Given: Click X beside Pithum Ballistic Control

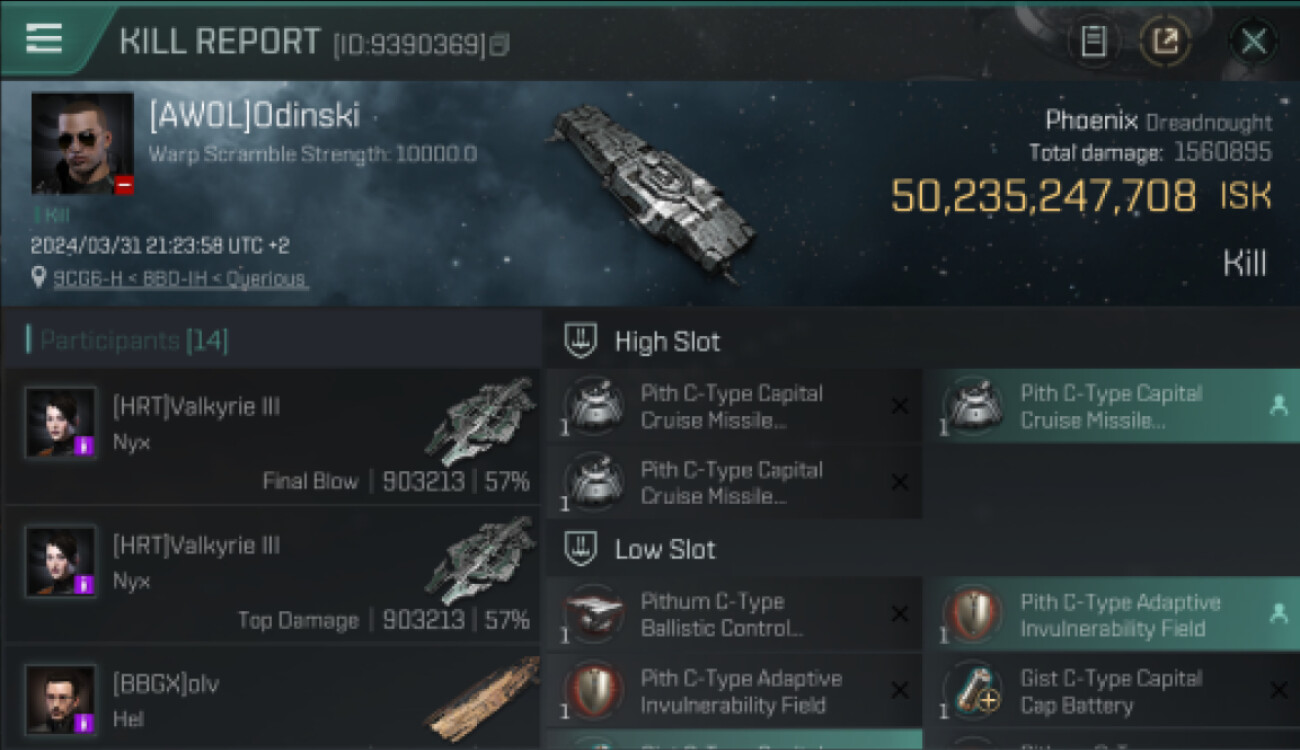Looking at the screenshot, I should [x=899, y=615].
